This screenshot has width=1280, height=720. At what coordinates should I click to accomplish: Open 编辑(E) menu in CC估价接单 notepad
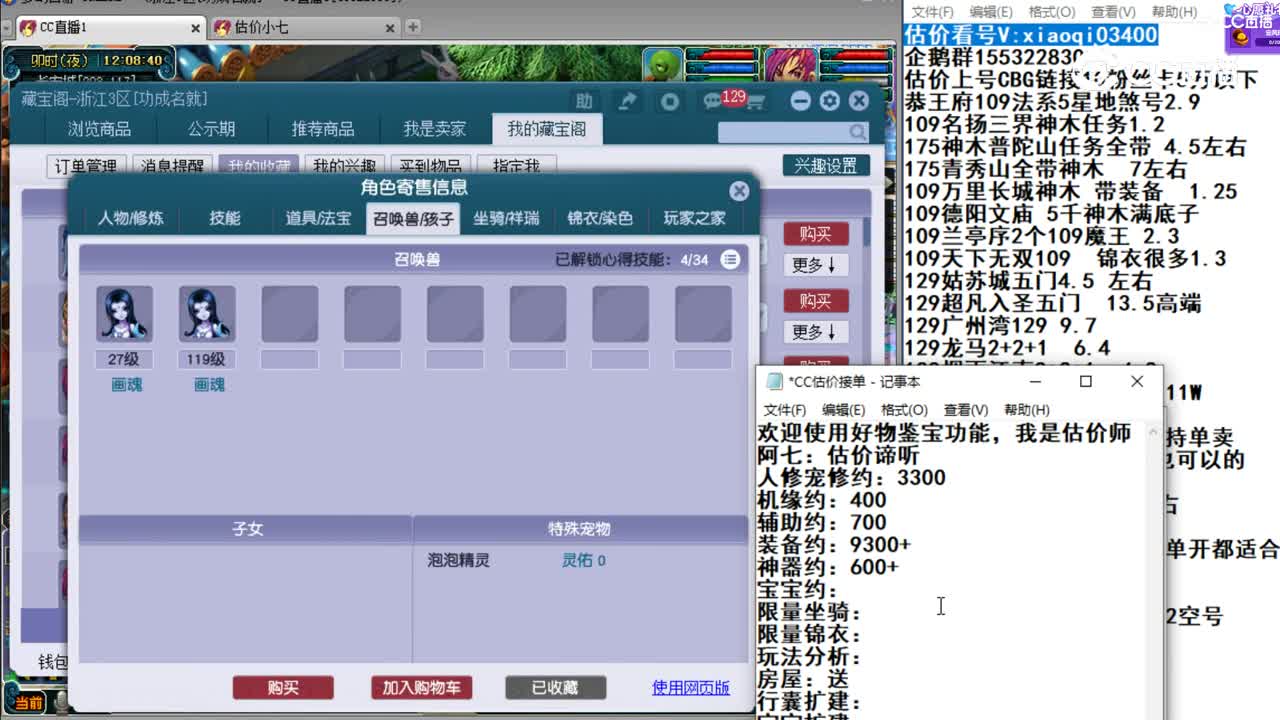(843, 410)
